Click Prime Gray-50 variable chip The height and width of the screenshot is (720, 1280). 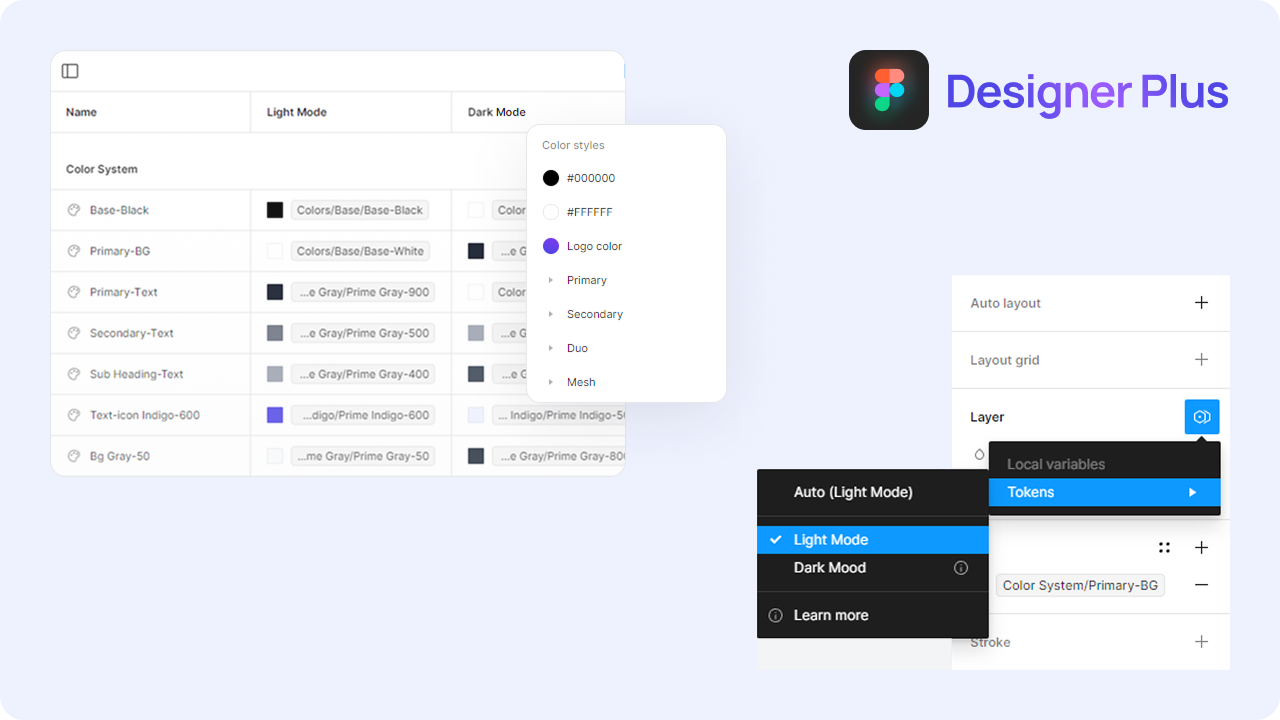click(x=363, y=456)
